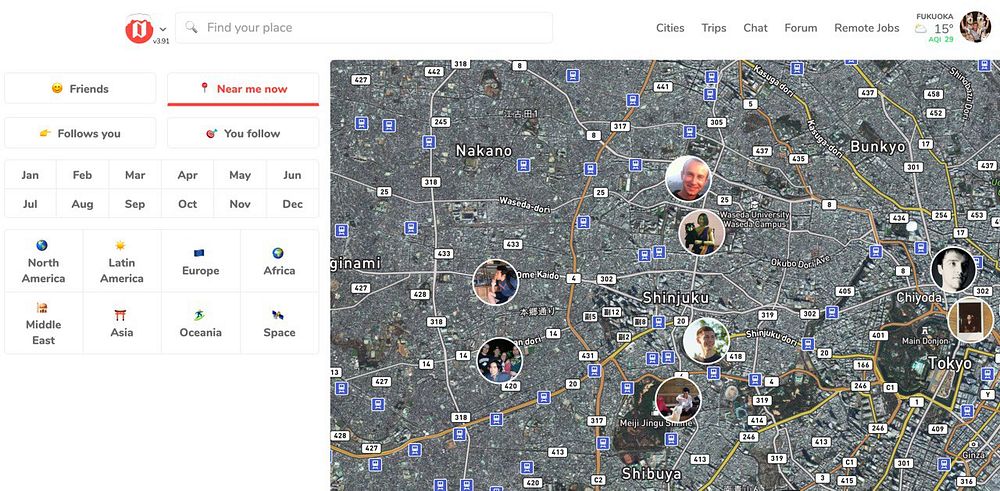1000x491 pixels.
Task: Open the user profile avatar in header
Action: 975,27
